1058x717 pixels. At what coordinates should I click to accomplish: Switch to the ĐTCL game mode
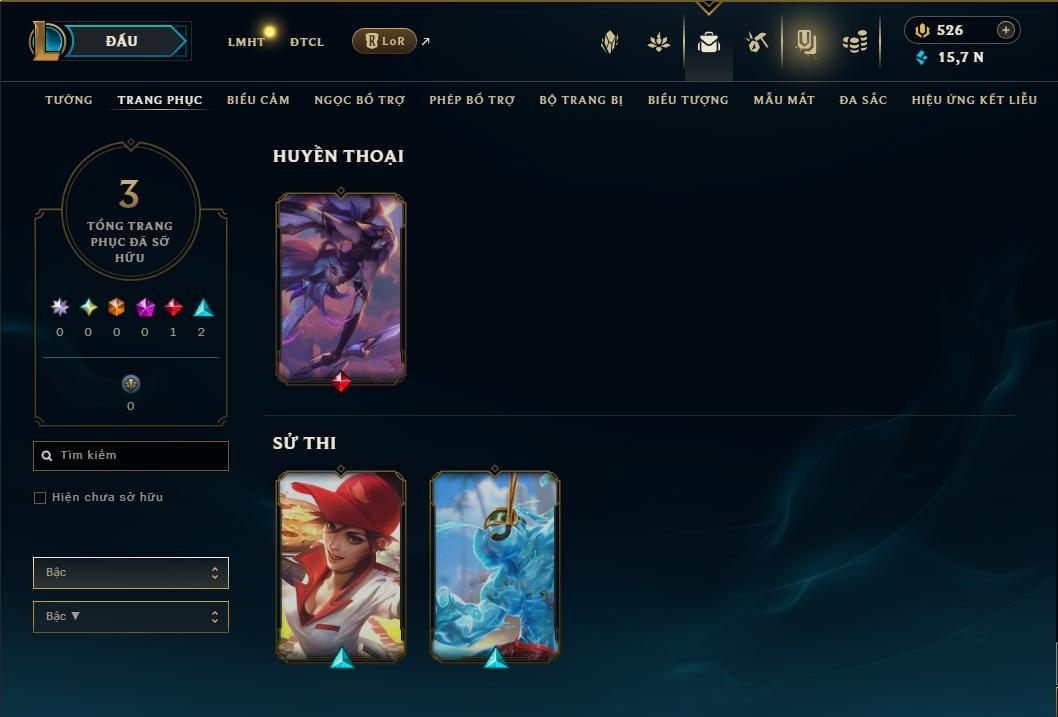[x=307, y=42]
